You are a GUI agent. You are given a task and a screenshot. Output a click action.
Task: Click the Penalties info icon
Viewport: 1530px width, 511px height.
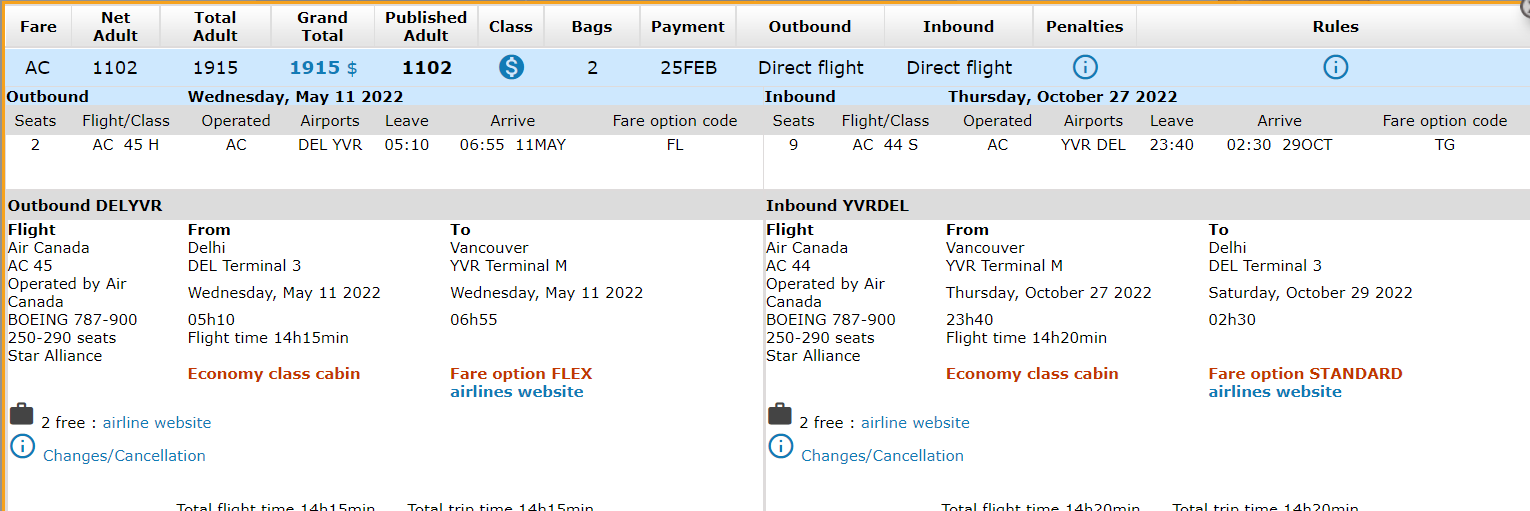1085,68
